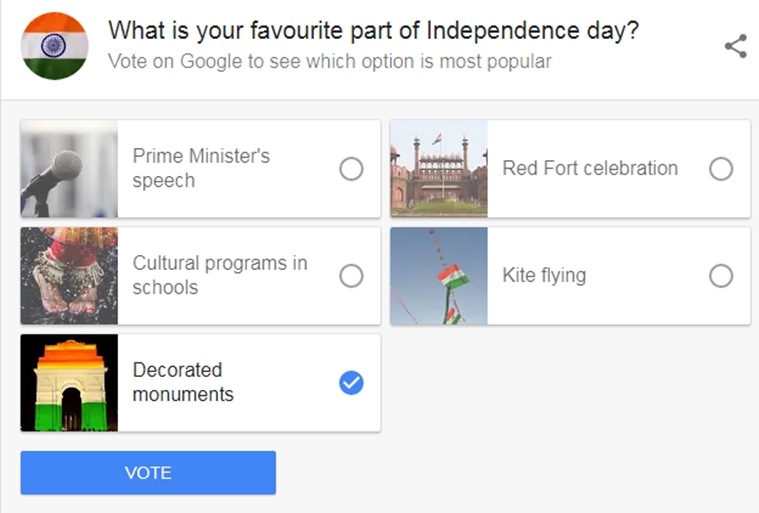Click the checked Decorated monuments radio button

pyautogui.click(x=351, y=383)
